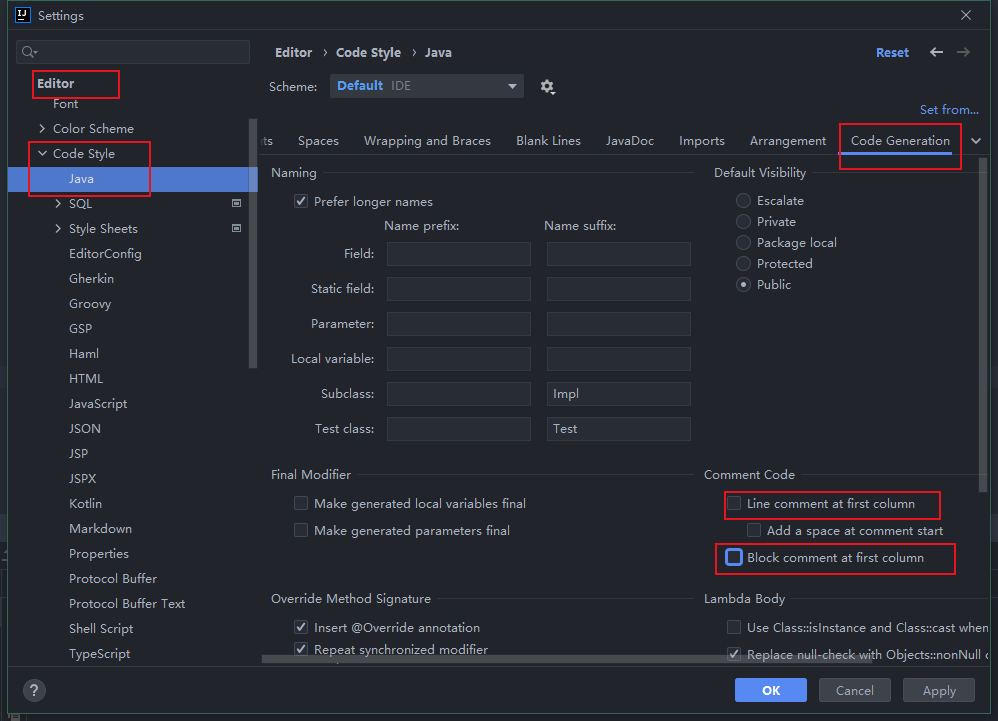Enable Make generated parameters final
The height and width of the screenshot is (721, 998).
(301, 530)
